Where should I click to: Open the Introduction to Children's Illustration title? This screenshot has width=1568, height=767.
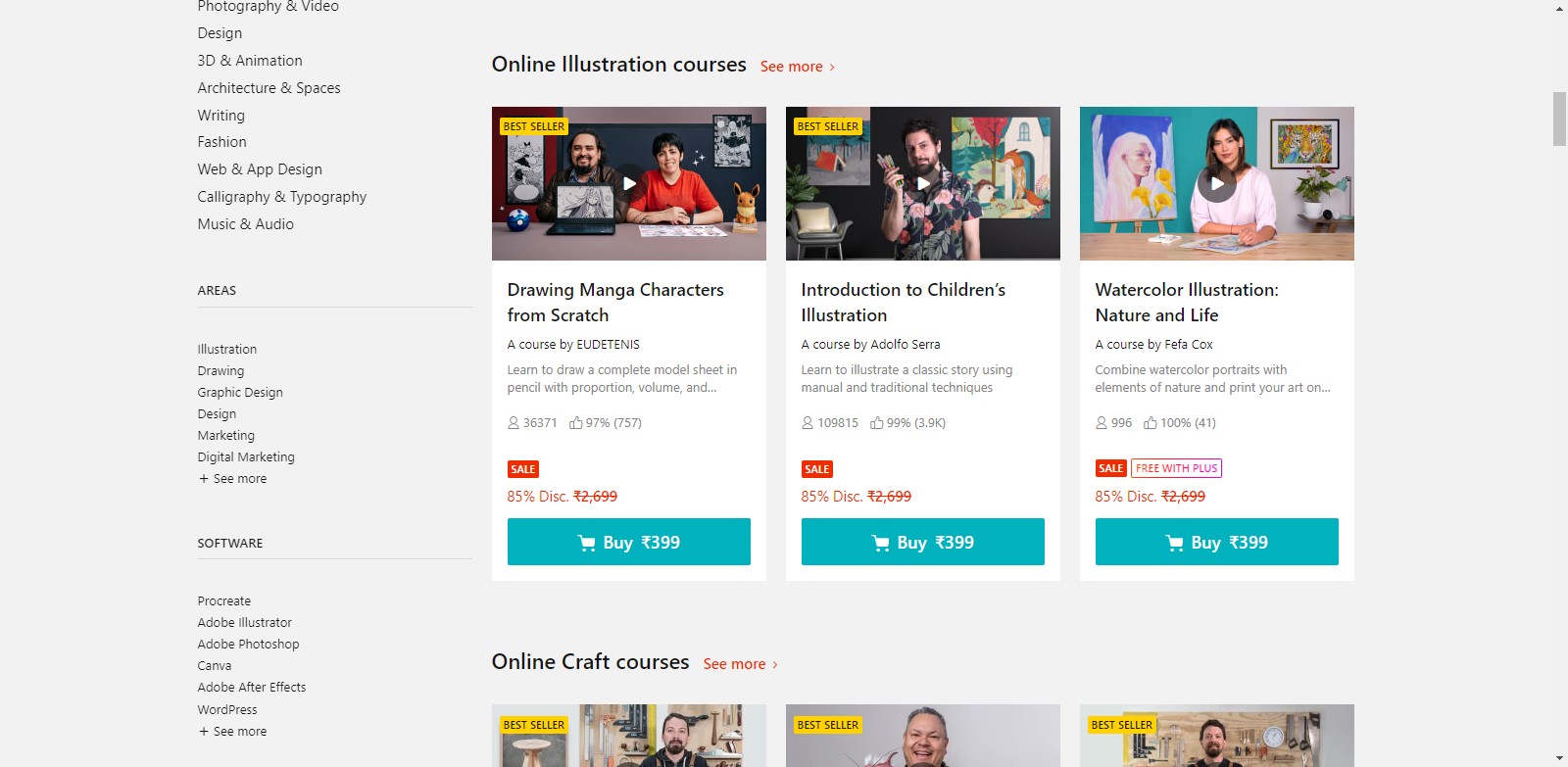click(904, 303)
